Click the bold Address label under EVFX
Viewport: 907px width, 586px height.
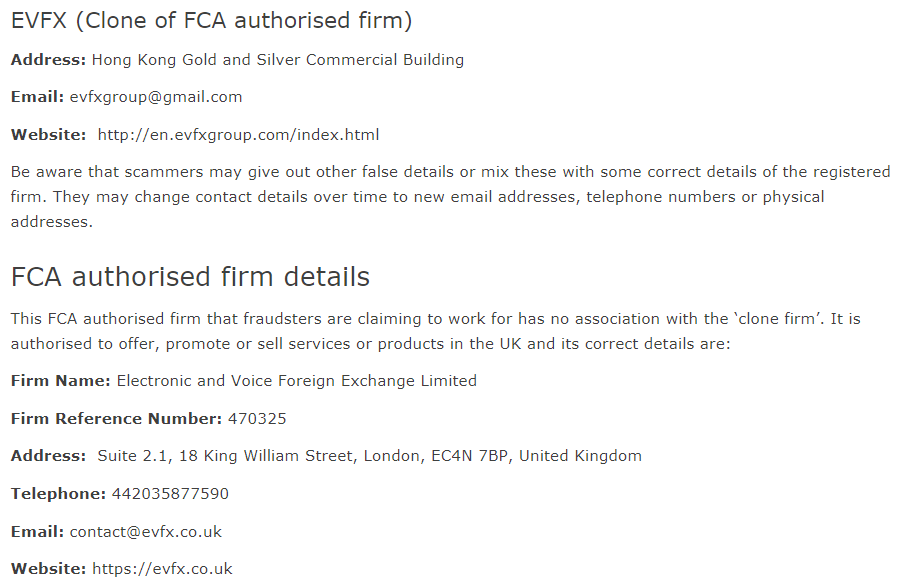pos(49,60)
